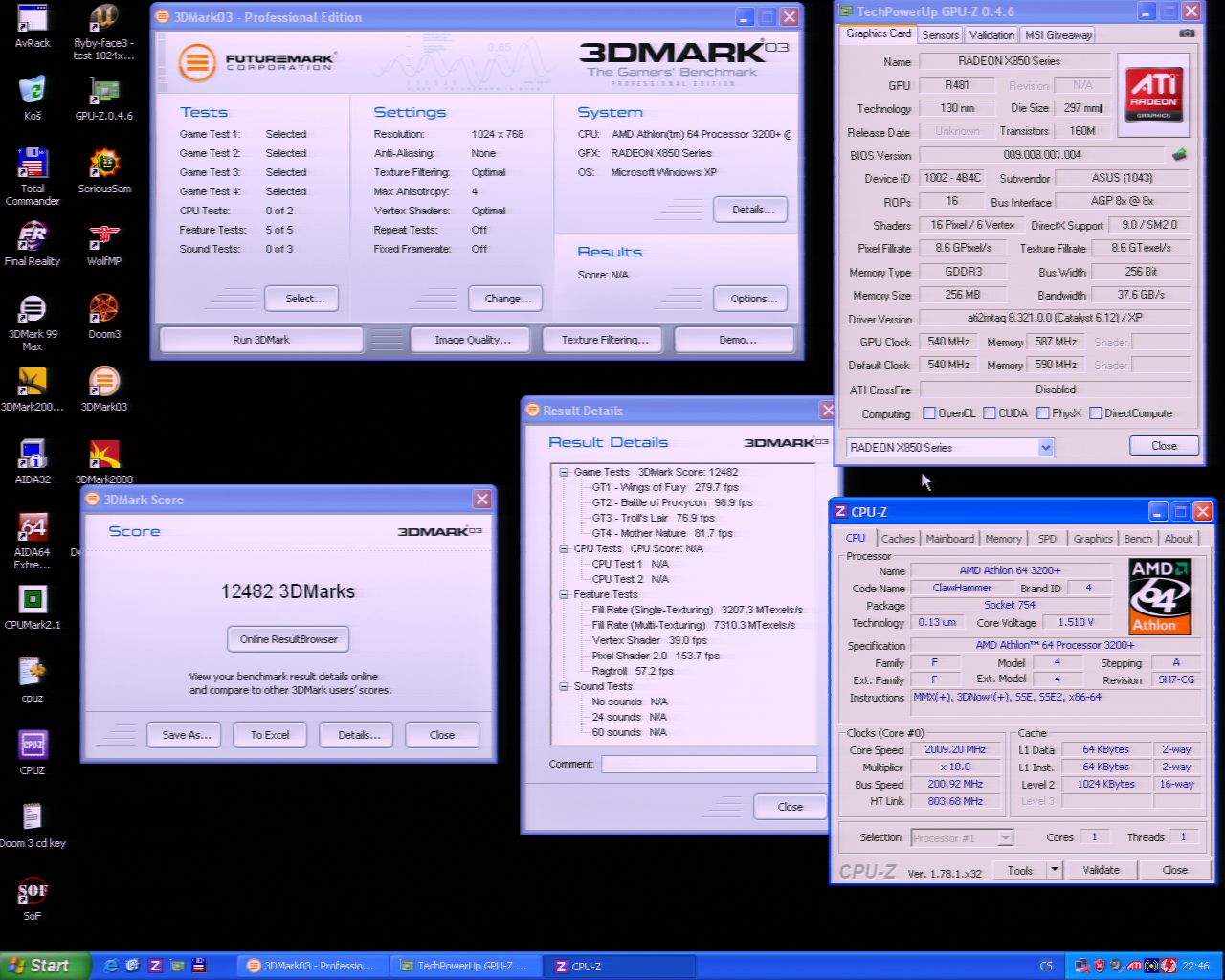Click the Image Quality... button
The width and height of the screenshot is (1225, 980).
tap(472, 340)
